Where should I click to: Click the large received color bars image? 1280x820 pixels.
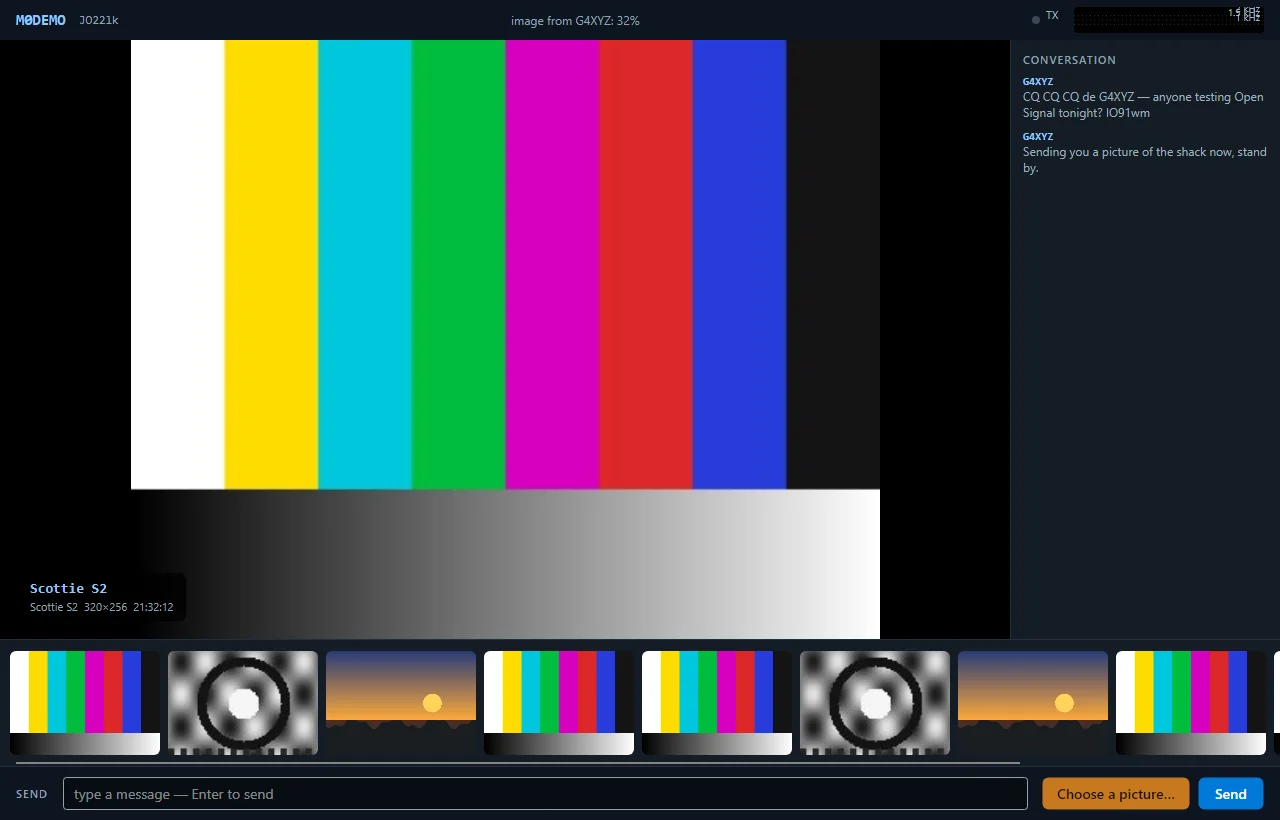pos(505,339)
